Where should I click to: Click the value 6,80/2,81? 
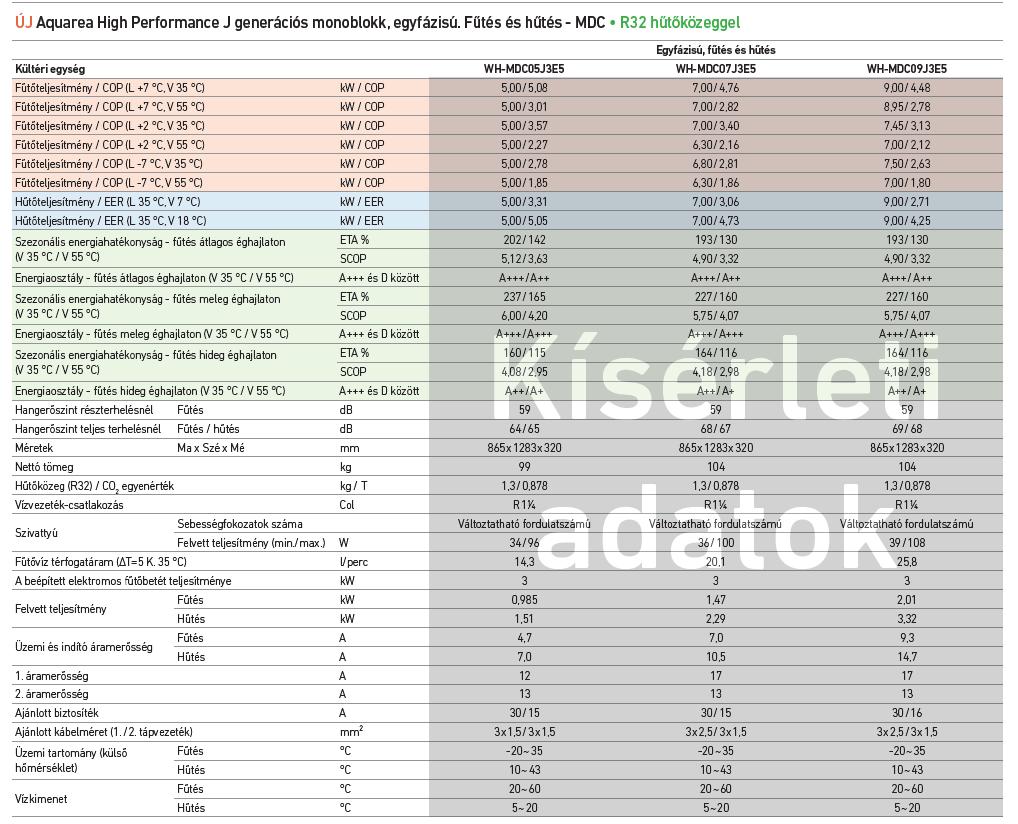coord(715,164)
